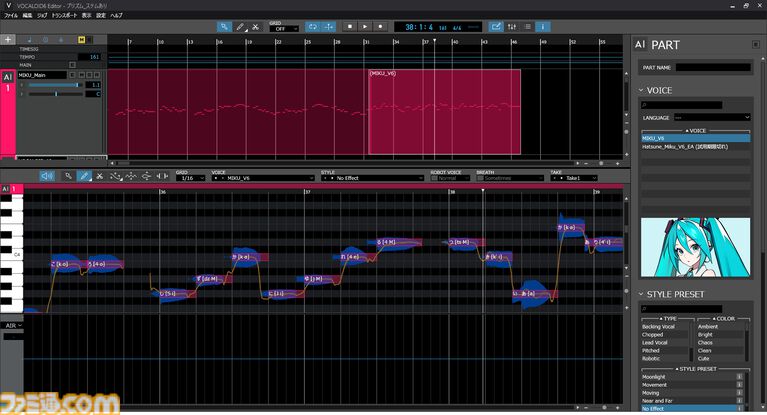Screen dimensions: 767x415
Task: Collapse the STYLE PRESET section
Action: tap(642, 294)
